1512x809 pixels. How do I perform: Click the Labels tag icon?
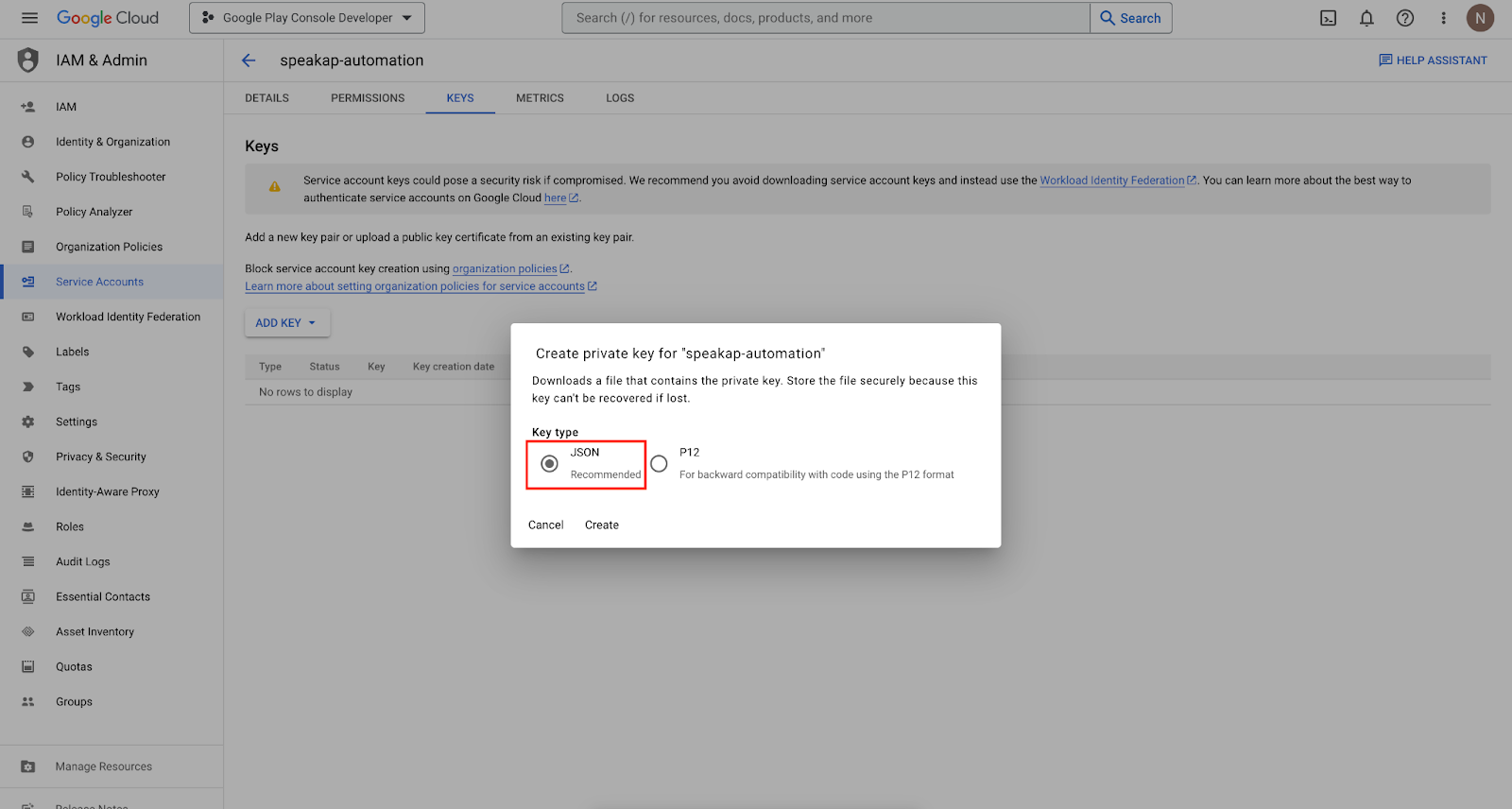(x=28, y=352)
